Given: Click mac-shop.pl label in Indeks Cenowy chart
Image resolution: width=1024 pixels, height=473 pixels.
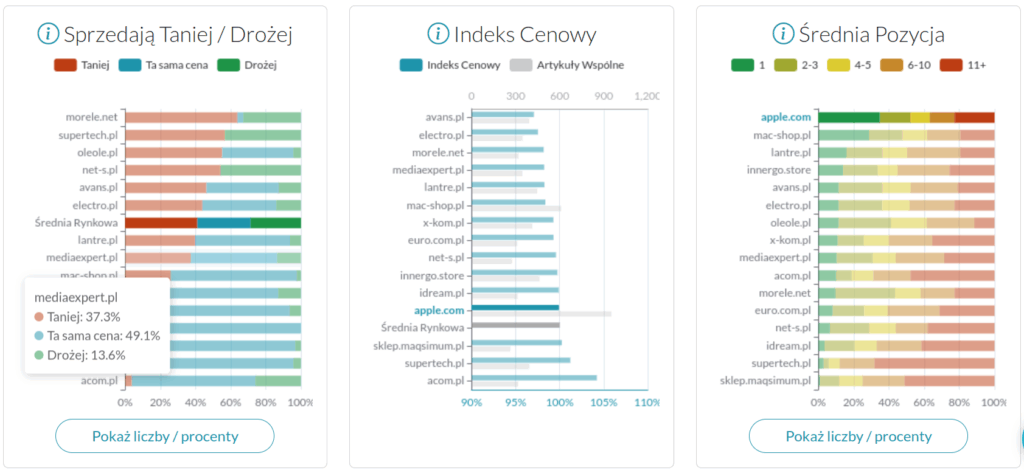Looking at the screenshot, I should point(437,205).
